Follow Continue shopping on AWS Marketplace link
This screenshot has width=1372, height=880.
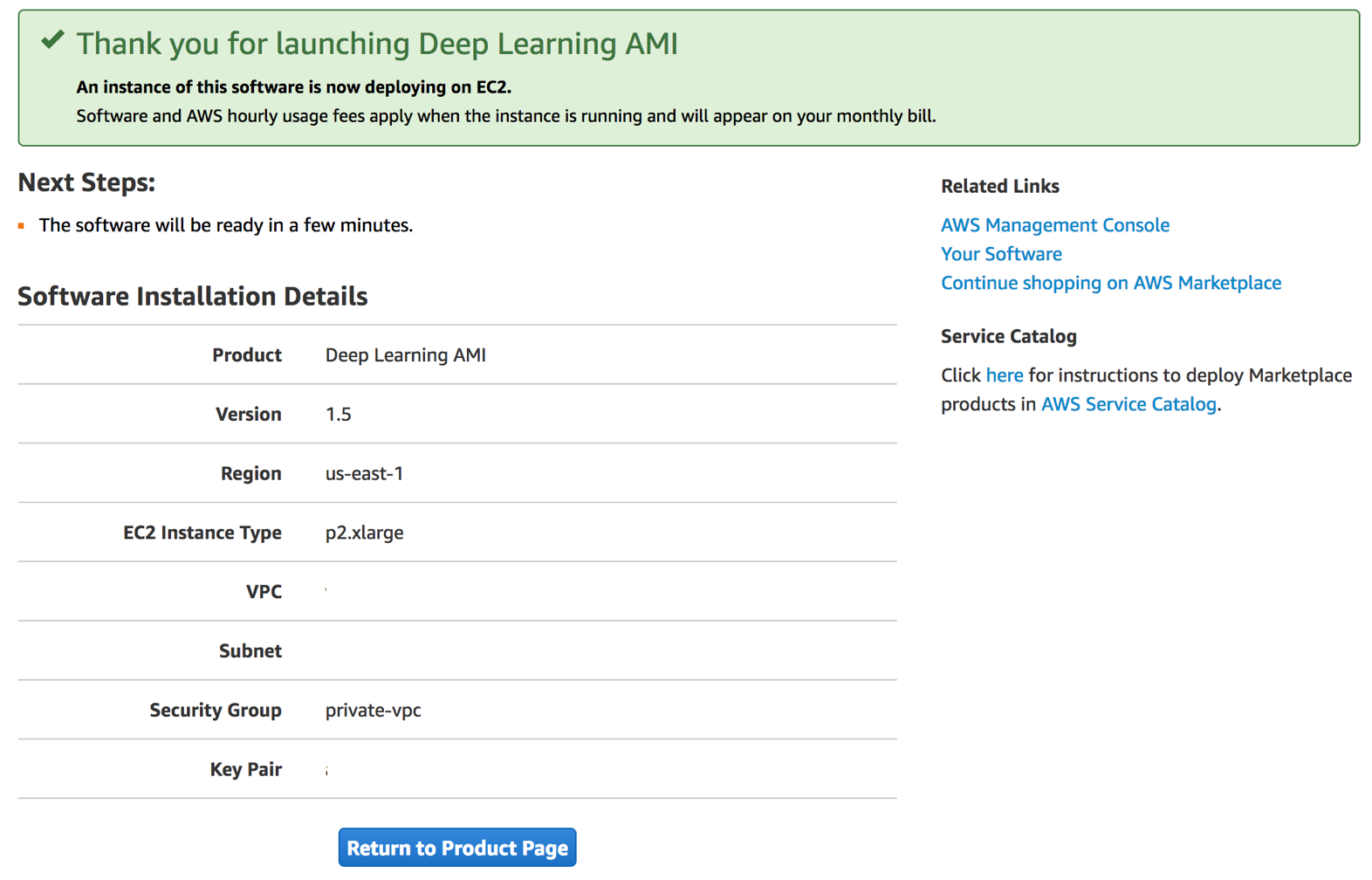[x=1110, y=282]
